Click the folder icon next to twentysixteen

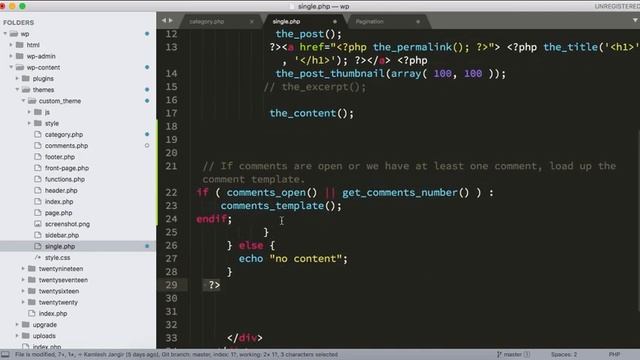32,291
